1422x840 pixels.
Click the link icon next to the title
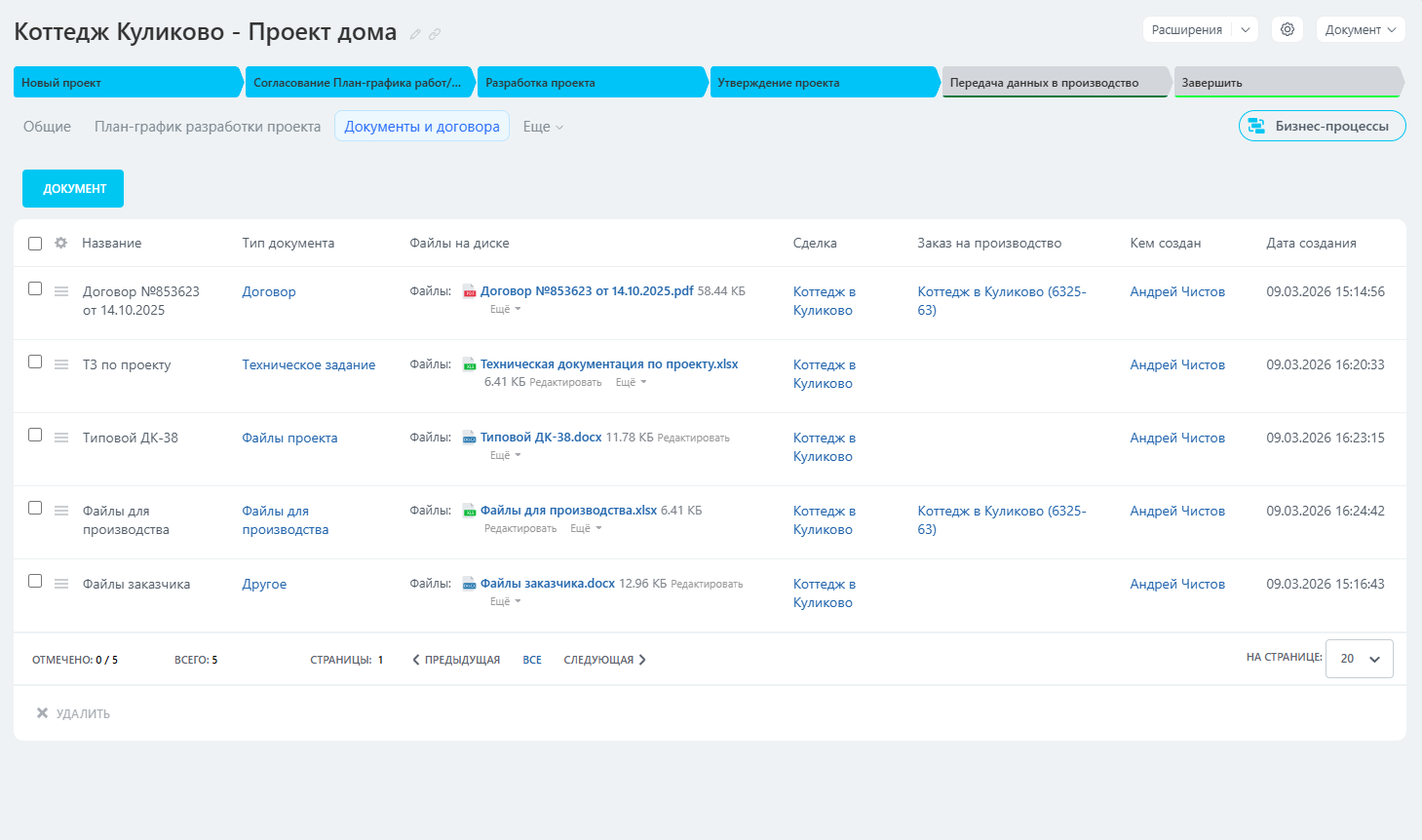(435, 34)
